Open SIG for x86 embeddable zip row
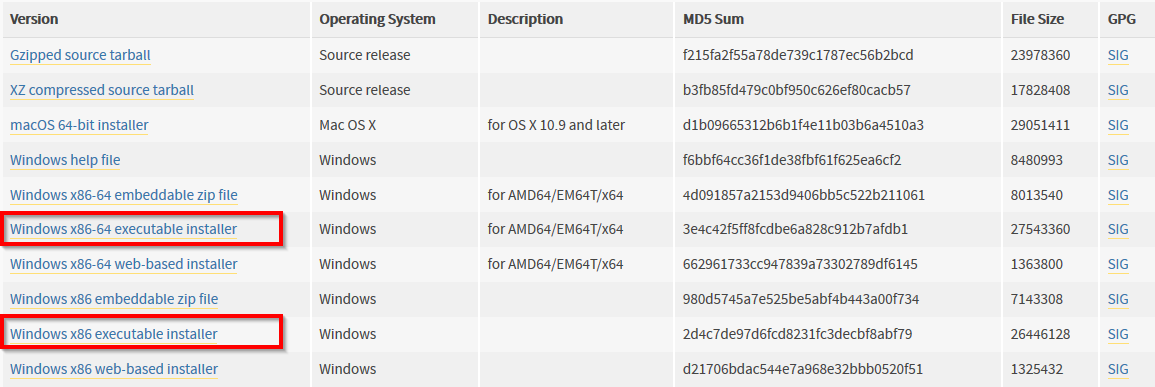 pyautogui.click(x=1117, y=299)
